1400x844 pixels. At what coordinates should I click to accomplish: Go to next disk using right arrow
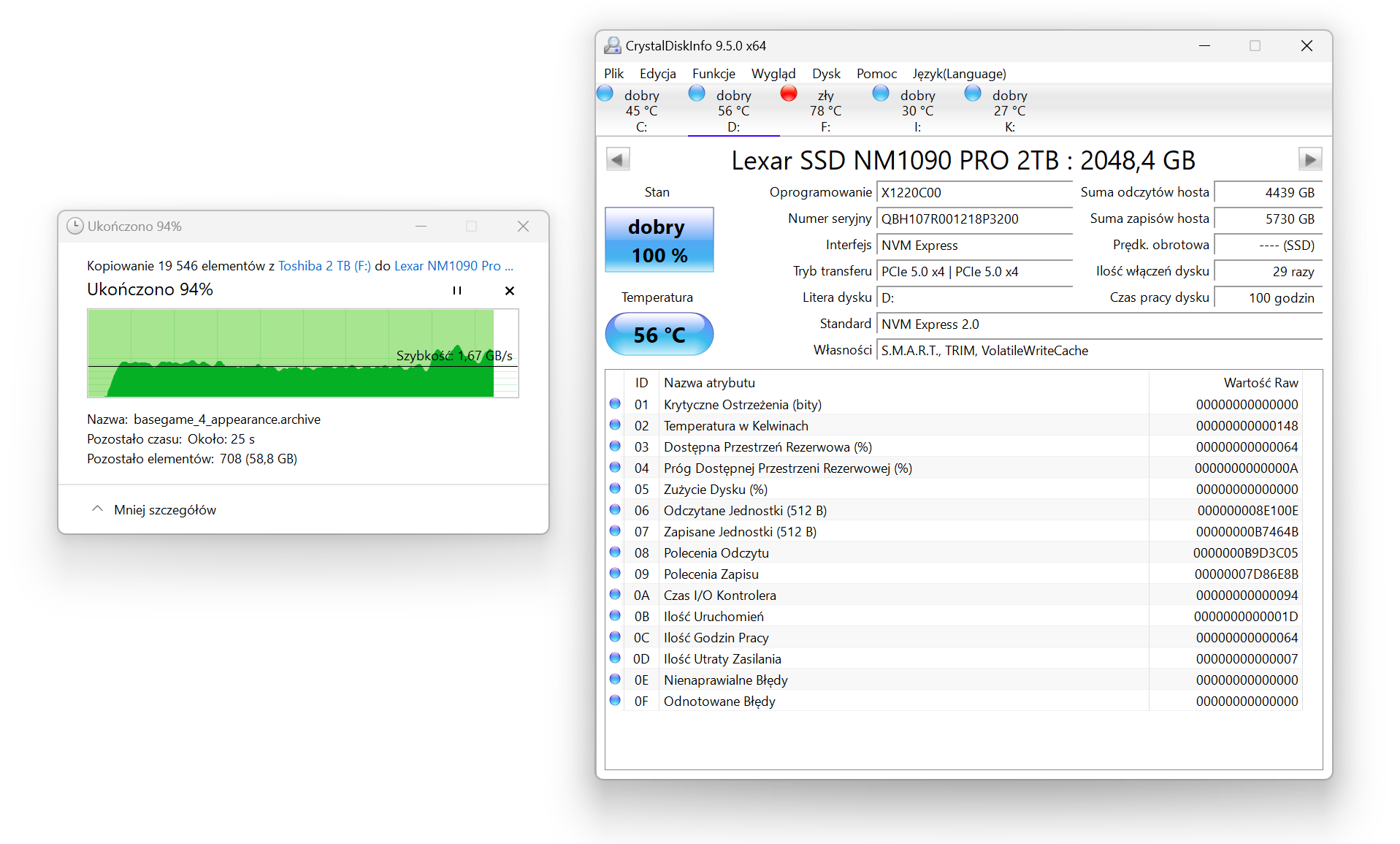(x=1309, y=159)
